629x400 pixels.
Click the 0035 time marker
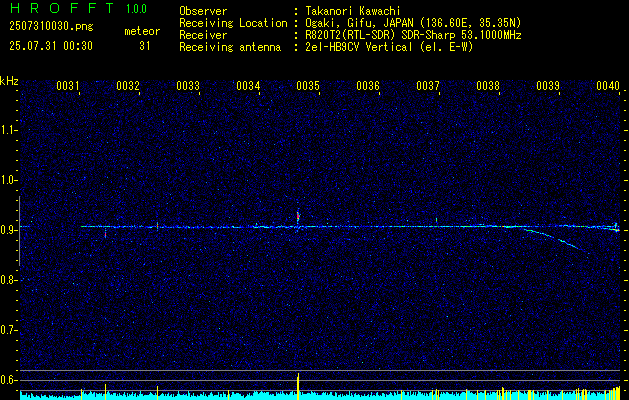pyautogui.click(x=308, y=85)
